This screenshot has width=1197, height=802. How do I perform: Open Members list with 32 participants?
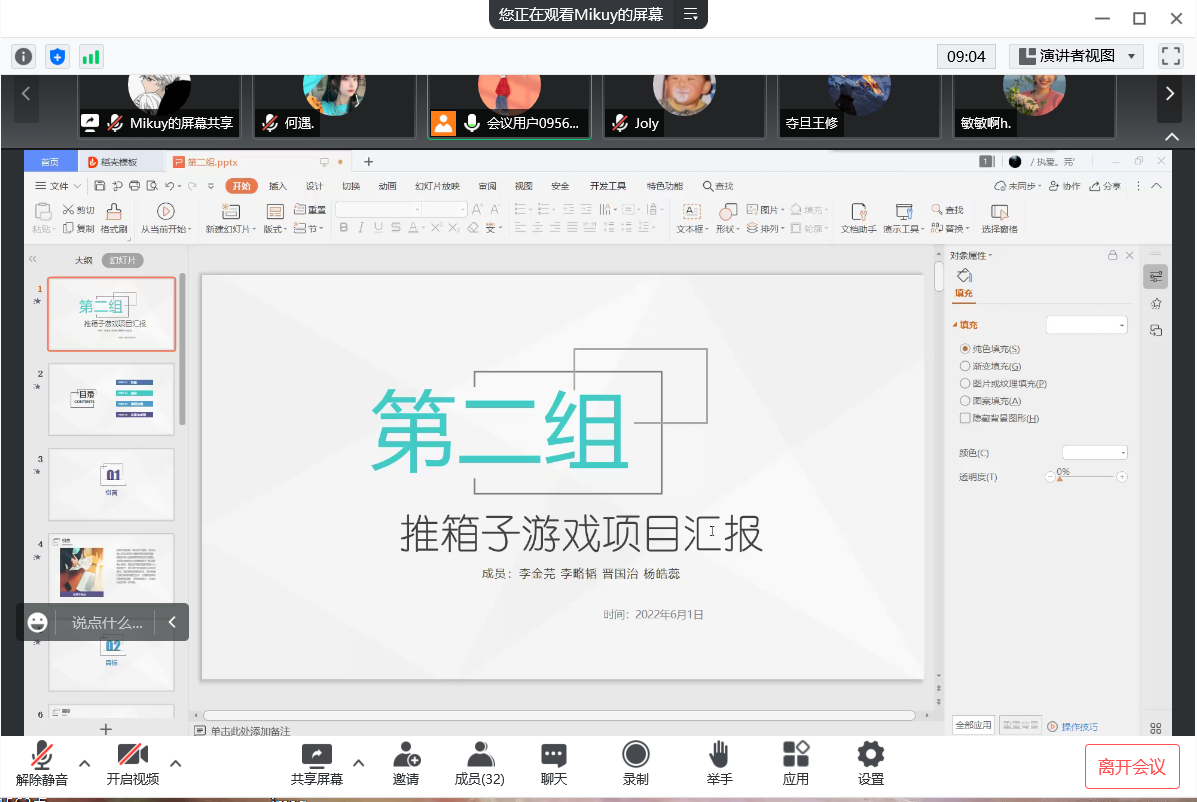[x=480, y=756]
